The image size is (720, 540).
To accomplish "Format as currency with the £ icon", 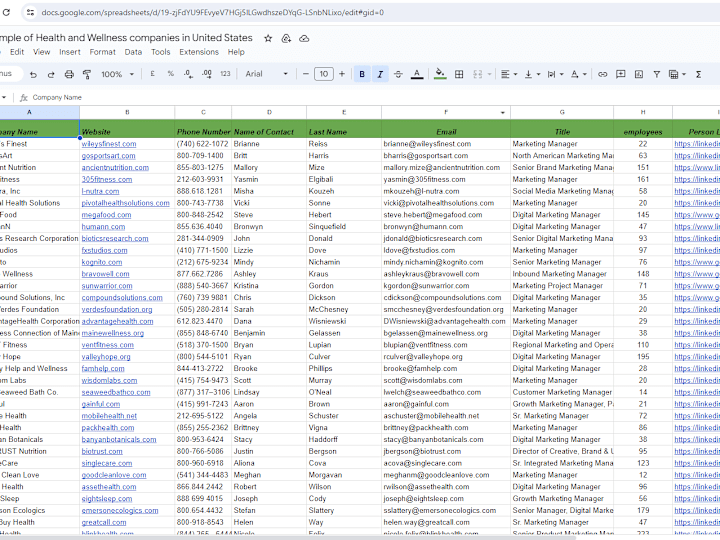I will [x=152, y=74].
